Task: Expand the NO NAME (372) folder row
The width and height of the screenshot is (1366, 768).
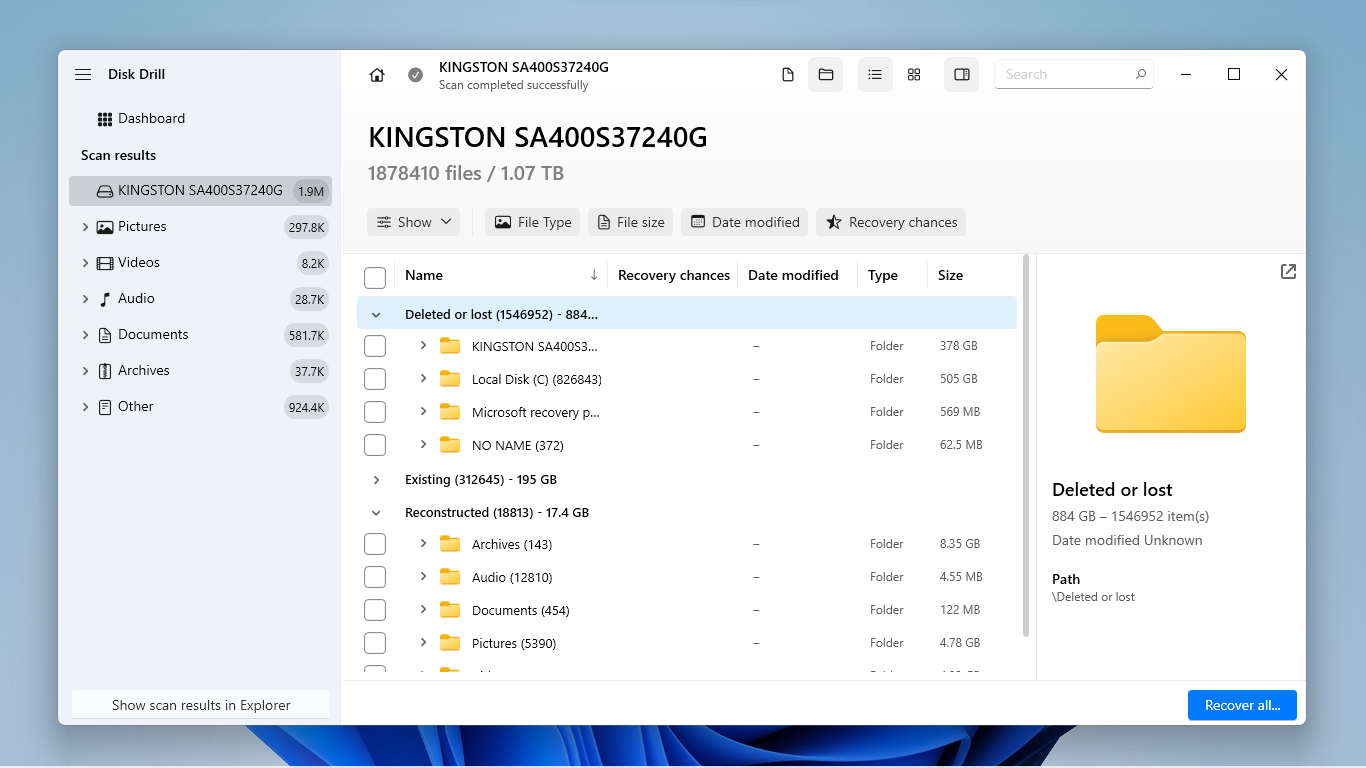Action: point(423,444)
